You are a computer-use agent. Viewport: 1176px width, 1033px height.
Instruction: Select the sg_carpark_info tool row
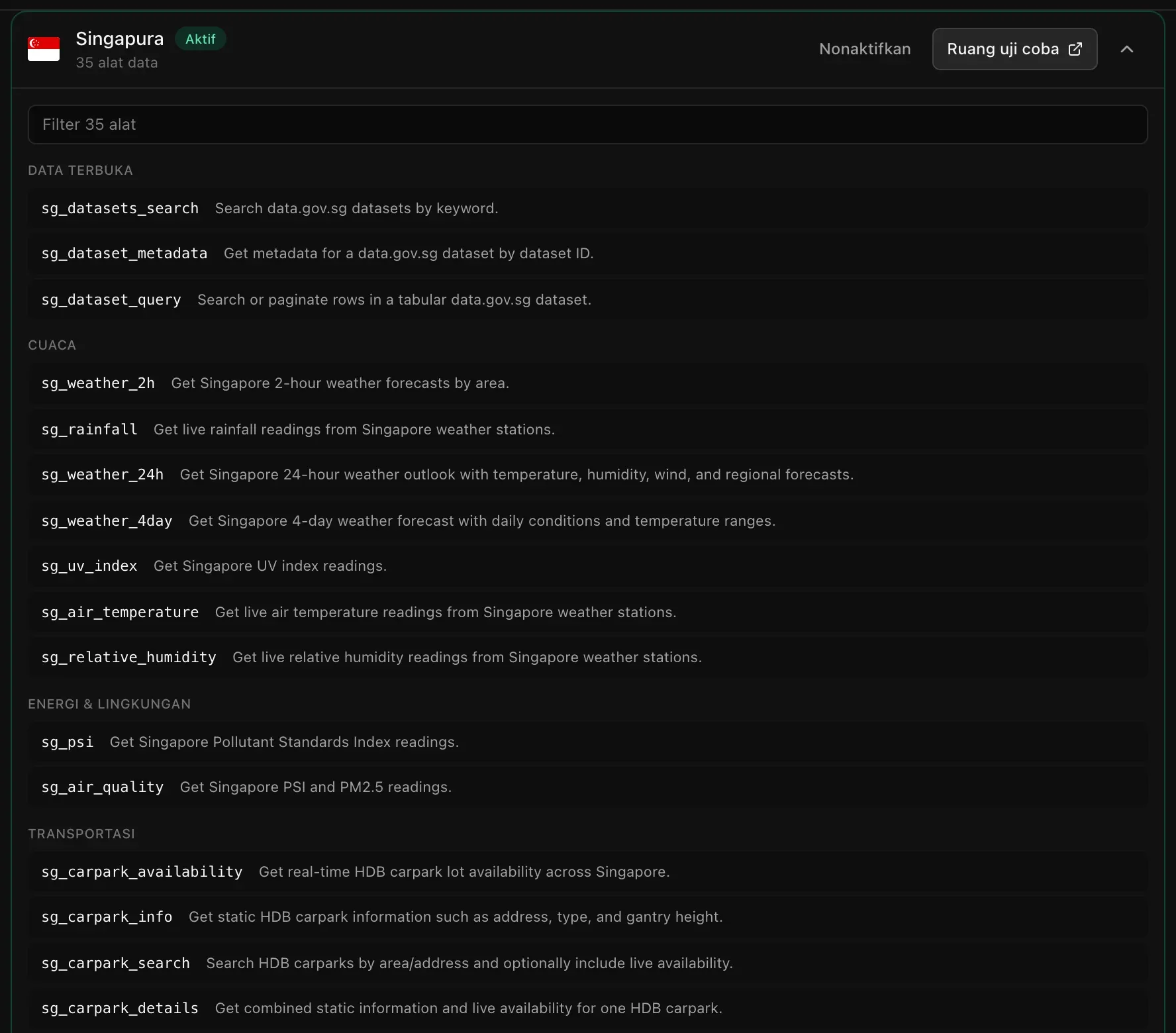[x=588, y=917]
